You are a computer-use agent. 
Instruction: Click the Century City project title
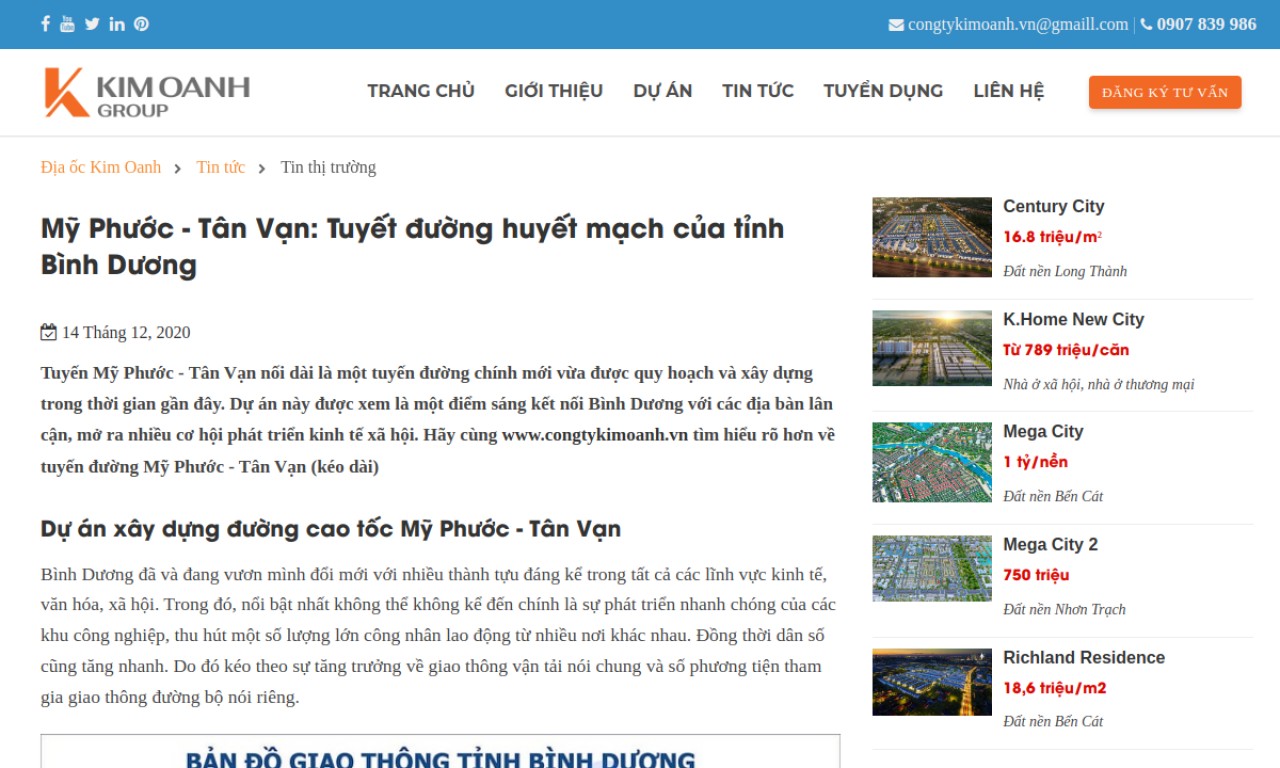click(1054, 206)
